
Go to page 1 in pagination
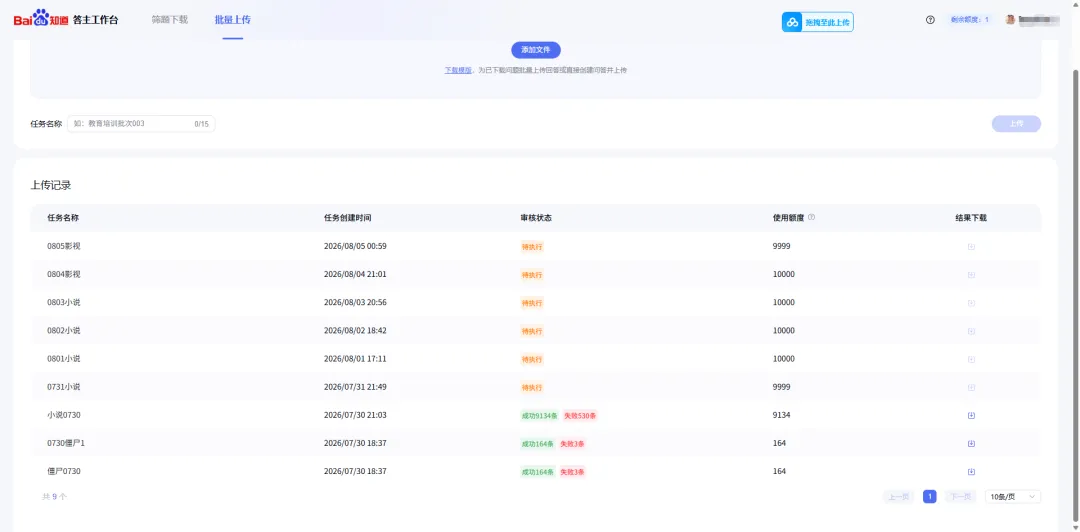pyautogui.click(x=930, y=497)
